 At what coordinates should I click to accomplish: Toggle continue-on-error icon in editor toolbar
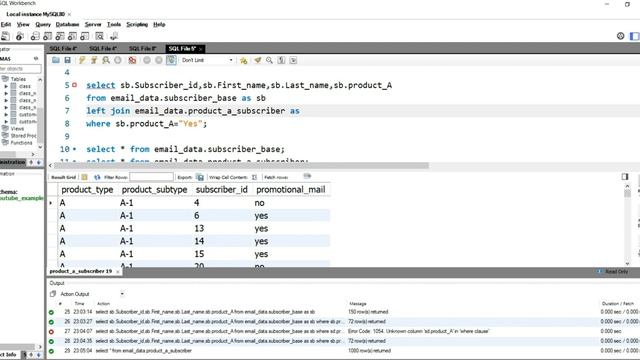pos(132,60)
